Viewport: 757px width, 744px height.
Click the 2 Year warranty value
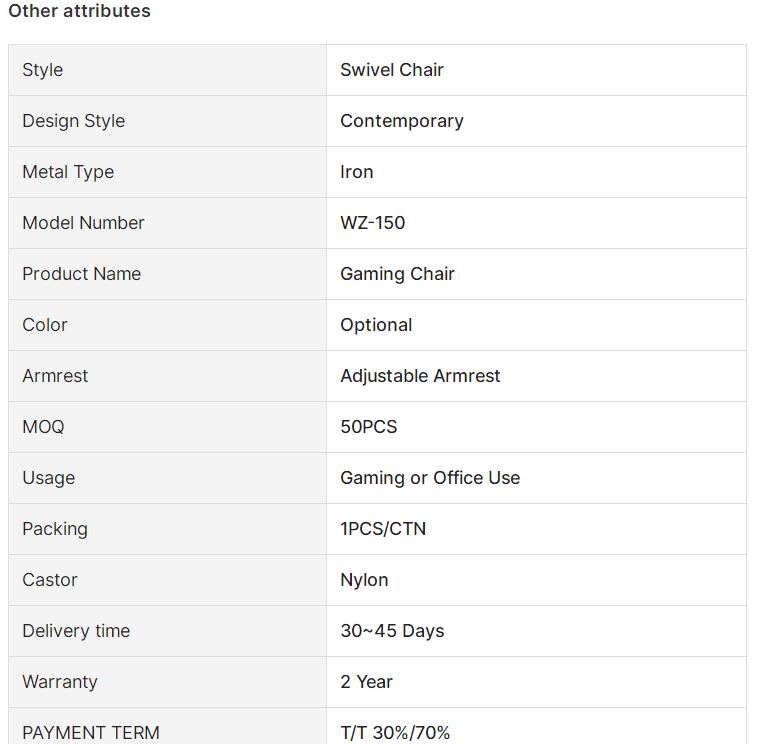coord(366,682)
